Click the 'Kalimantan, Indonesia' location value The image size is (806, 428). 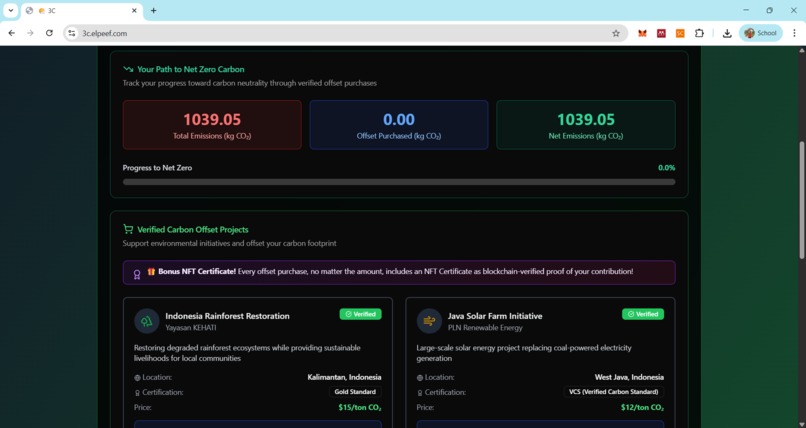[x=344, y=377]
